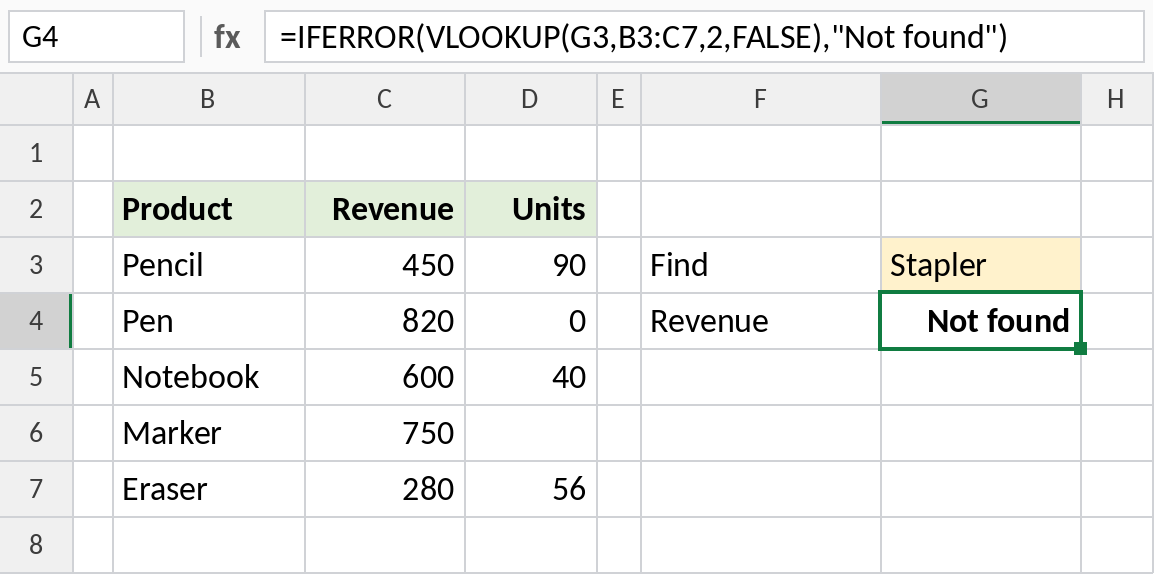Click the Find label cell
The height and width of the screenshot is (574, 1154).
point(761,265)
